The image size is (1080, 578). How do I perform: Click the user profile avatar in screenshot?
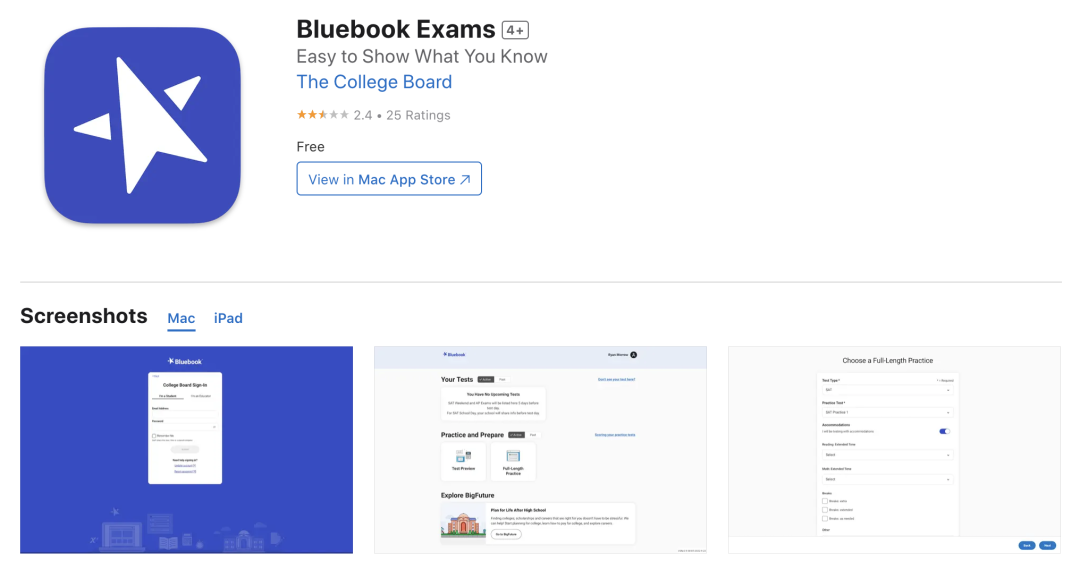click(634, 355)
